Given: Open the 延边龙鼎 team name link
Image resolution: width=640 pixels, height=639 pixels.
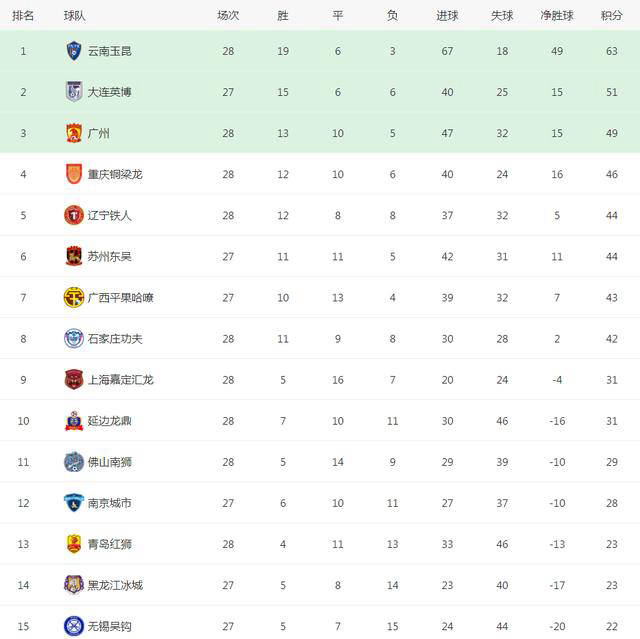Looking at the screenshot, I should pyautogui.click(x=109, y=421).
